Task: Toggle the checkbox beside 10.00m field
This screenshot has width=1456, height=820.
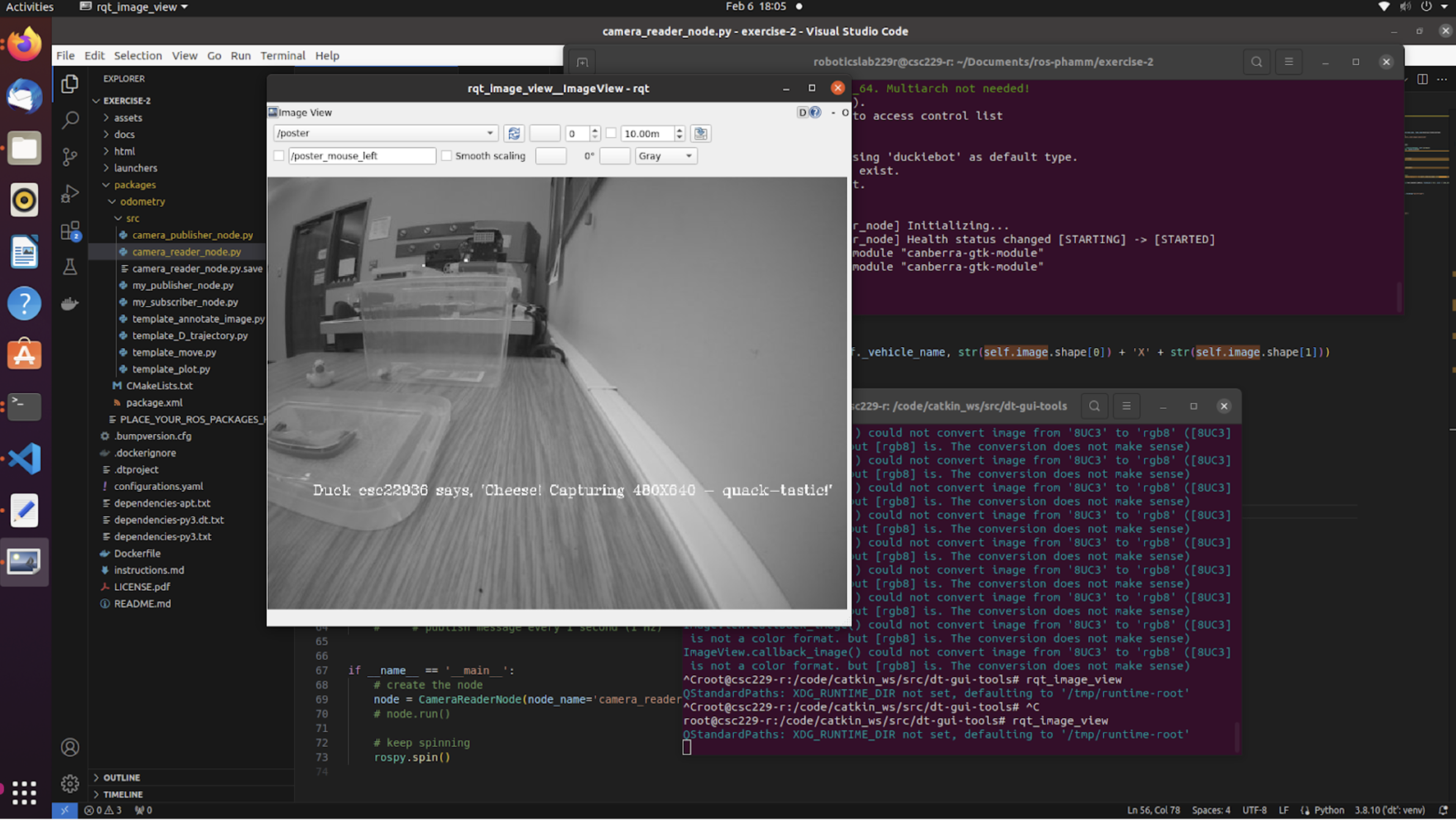Action: (611, 133)
